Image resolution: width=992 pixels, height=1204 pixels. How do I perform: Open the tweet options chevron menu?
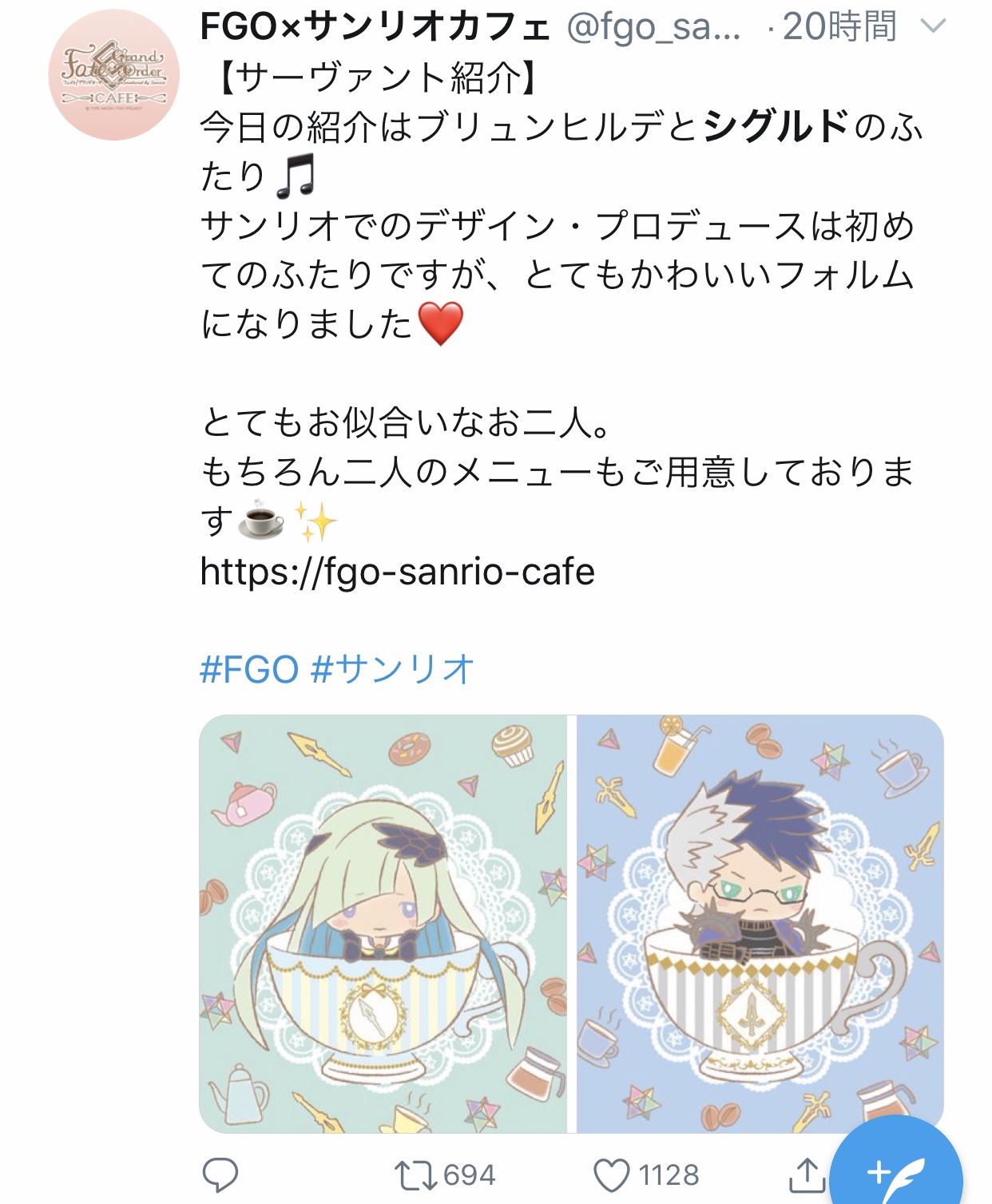[933, 27]
